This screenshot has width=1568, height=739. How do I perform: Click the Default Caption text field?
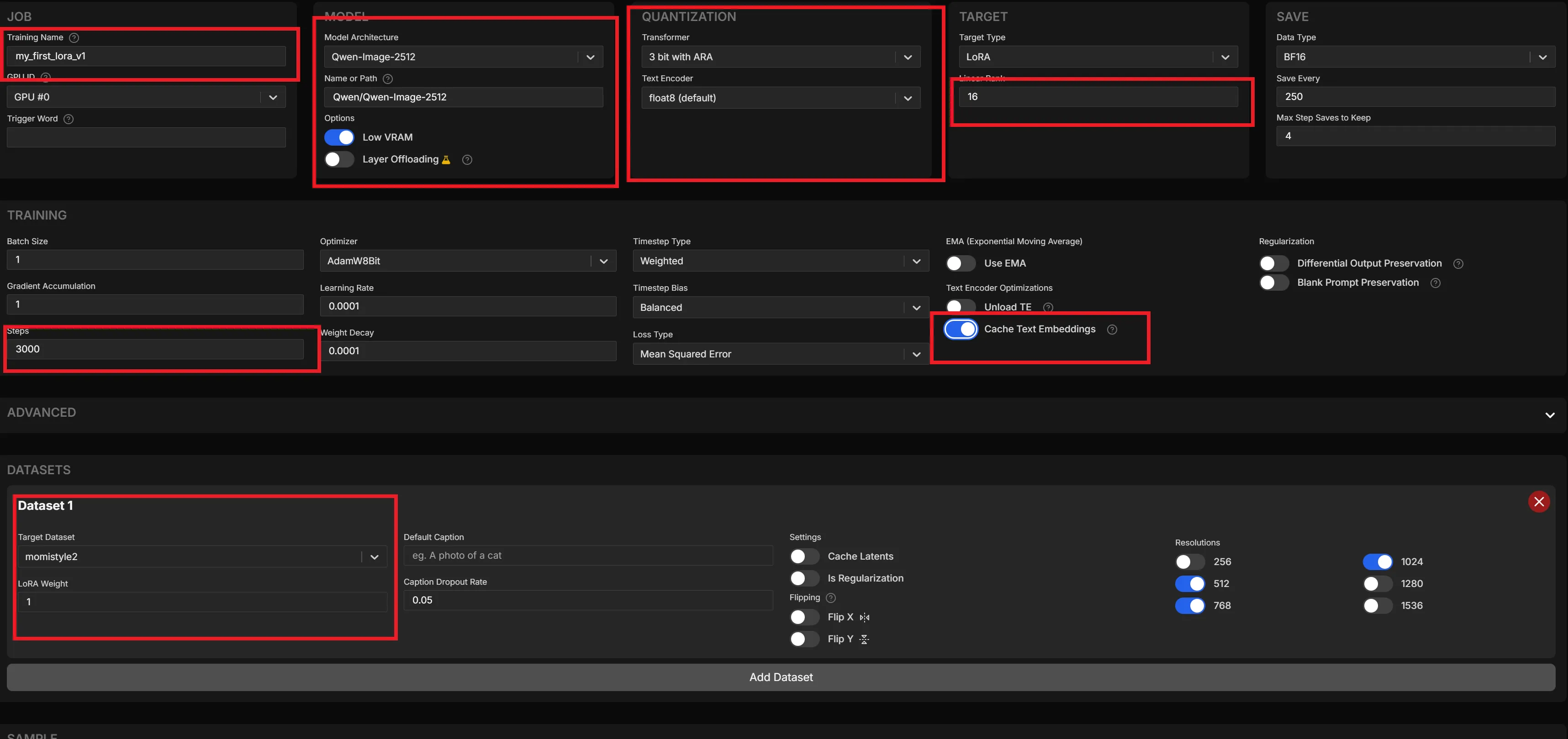click(588, 556)
